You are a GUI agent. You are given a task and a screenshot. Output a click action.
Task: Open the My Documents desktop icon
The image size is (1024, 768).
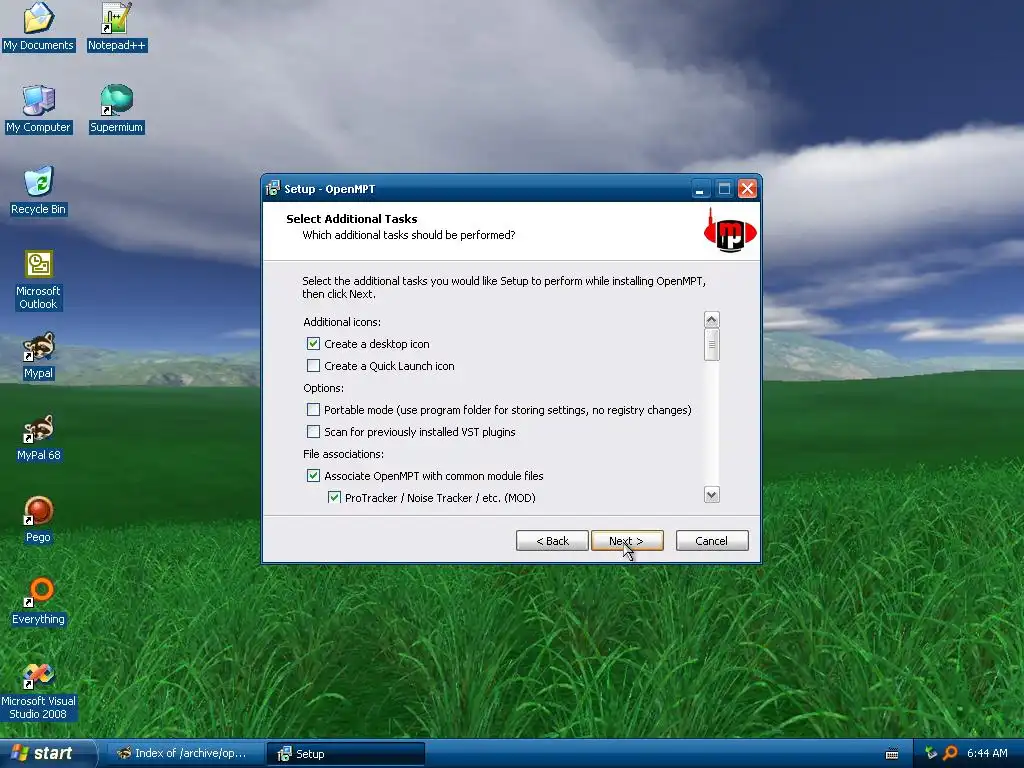point(38,27)
